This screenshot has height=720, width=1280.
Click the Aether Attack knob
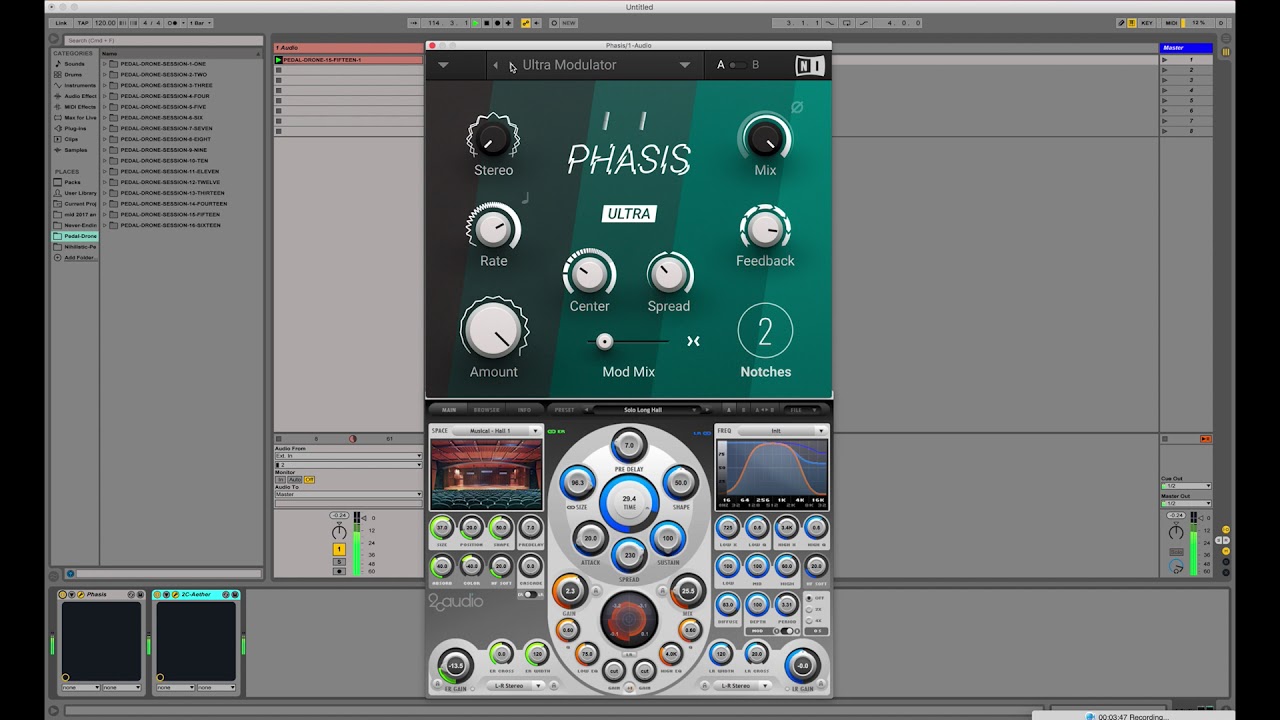point(590,538)
